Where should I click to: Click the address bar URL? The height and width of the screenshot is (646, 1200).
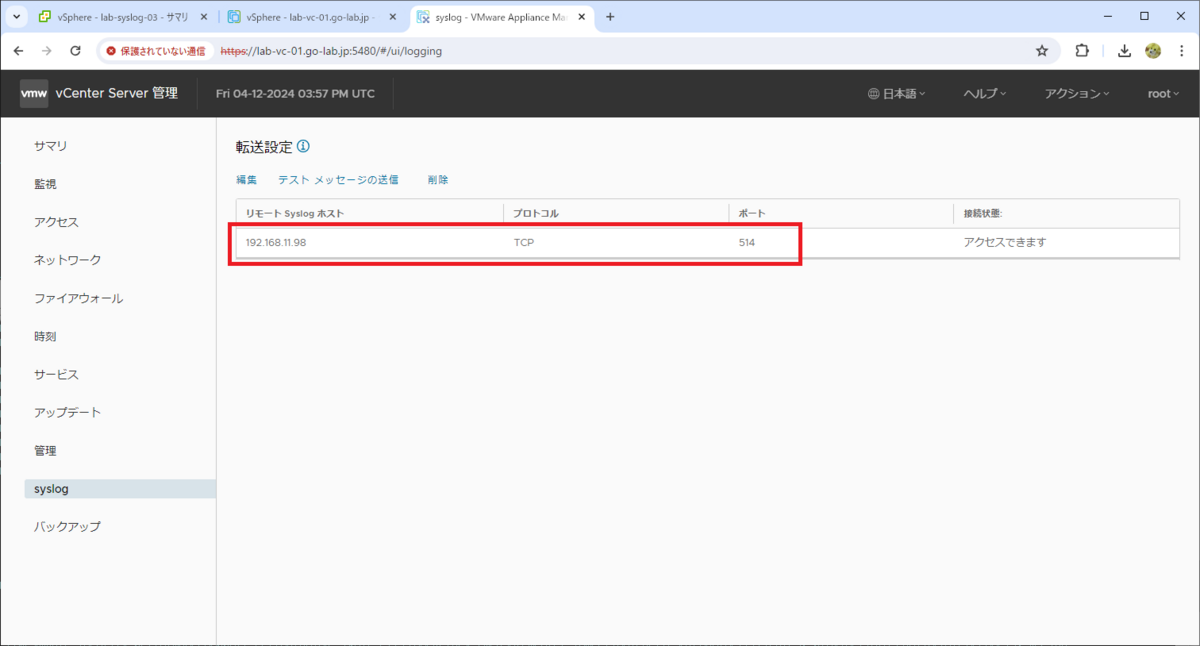[331, 51]
